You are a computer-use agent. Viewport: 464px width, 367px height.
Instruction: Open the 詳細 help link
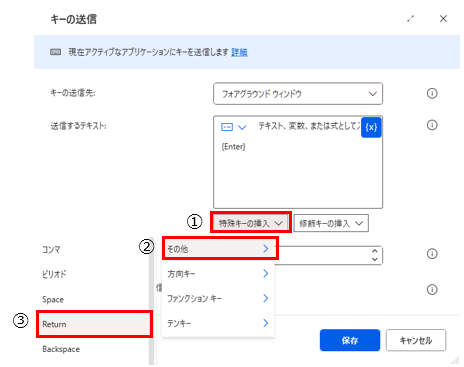click(239, 52)
